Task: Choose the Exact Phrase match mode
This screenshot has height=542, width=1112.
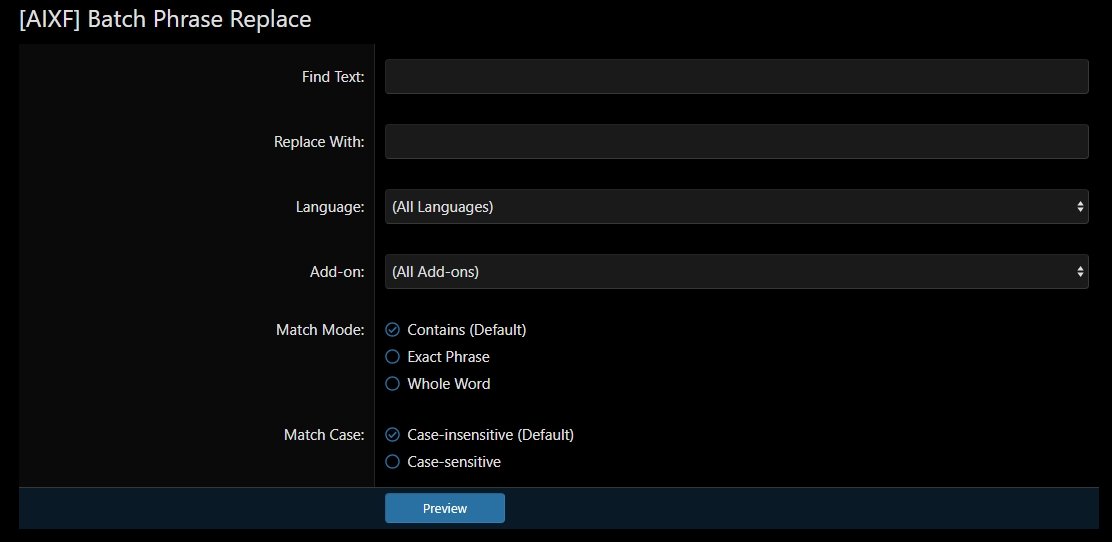Action: point(393,357)
